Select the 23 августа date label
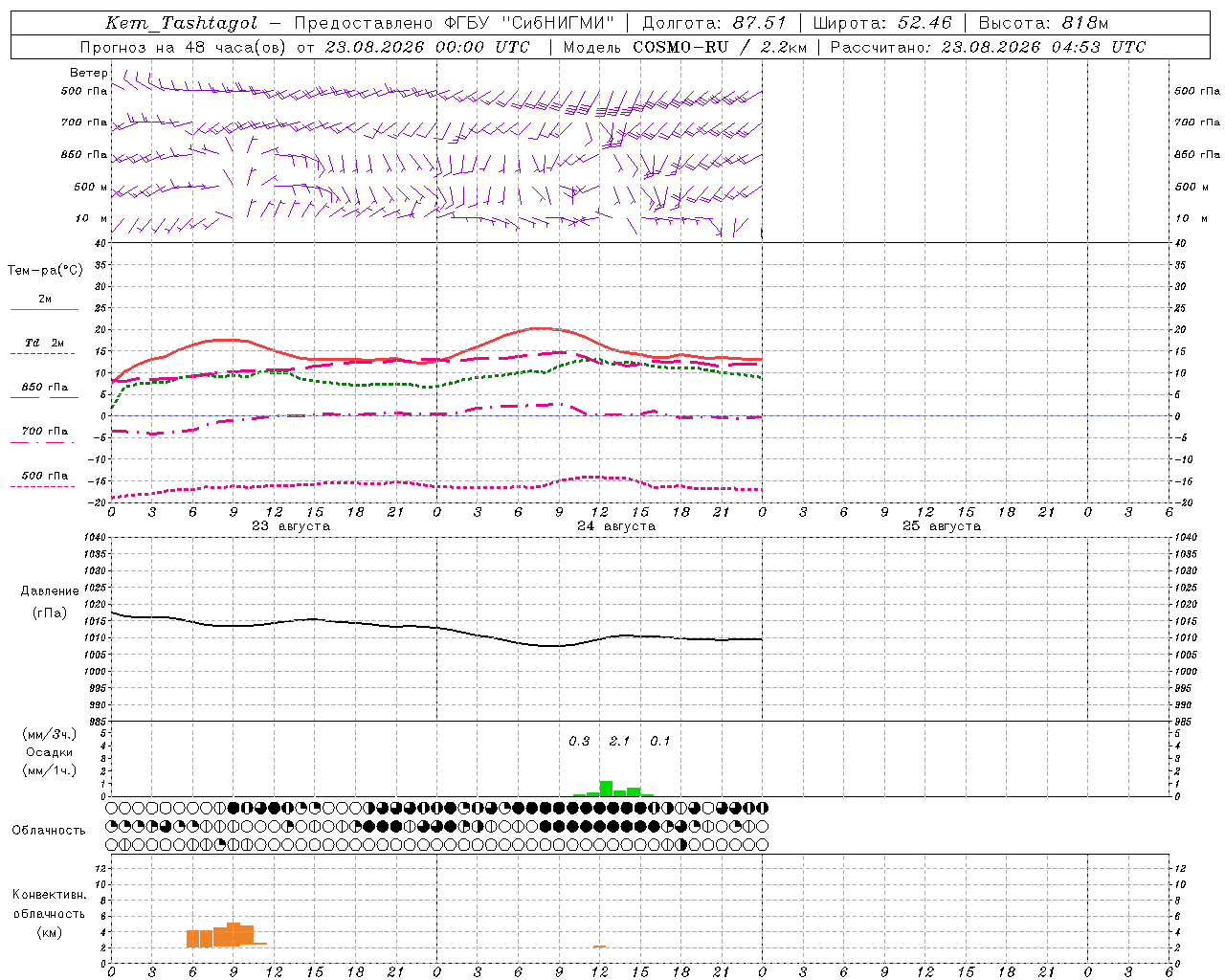Viewport: 1225px width, 980px height. pyautogui.click(x=291, y=525)
